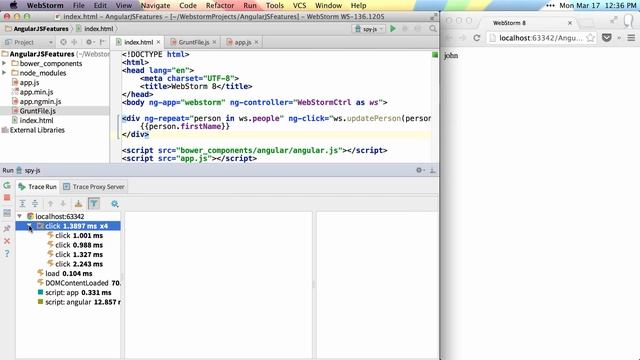
Task: Collapse the click x4 event group
Action: point(29,226)
